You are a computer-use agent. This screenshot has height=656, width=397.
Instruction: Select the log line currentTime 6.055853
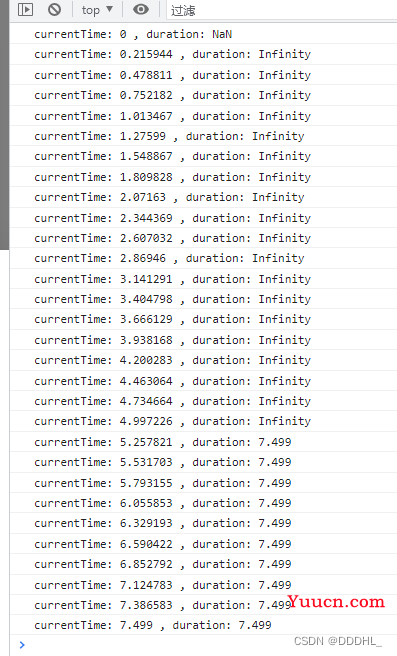[x=203, y=503]
